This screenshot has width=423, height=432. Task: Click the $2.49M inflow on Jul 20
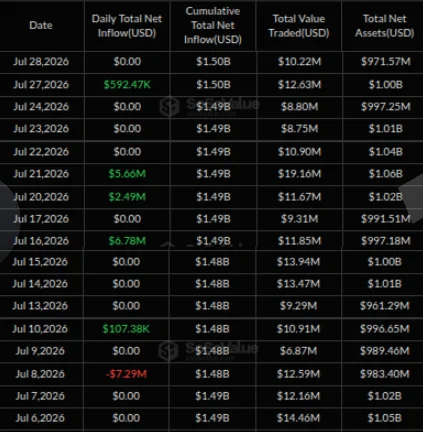[x=127, y=197]
